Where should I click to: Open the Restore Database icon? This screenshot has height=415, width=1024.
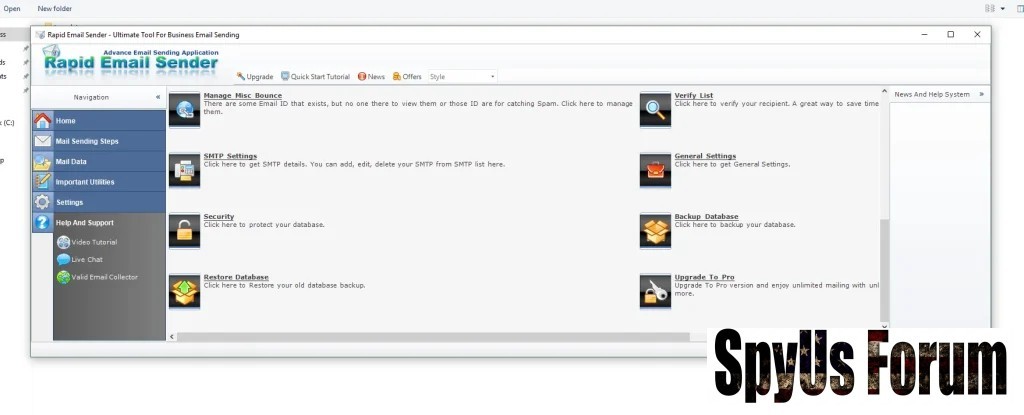click(x=184, y=291)
